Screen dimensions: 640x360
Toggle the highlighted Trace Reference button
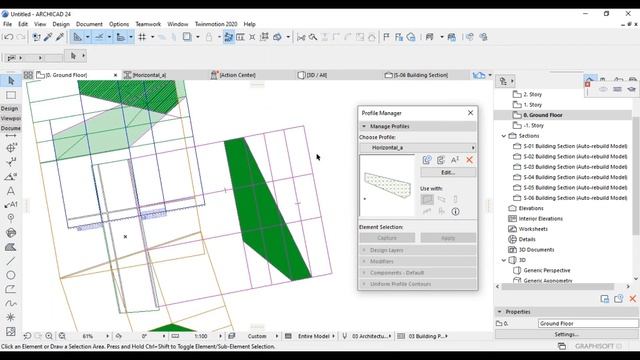point(229,37)
